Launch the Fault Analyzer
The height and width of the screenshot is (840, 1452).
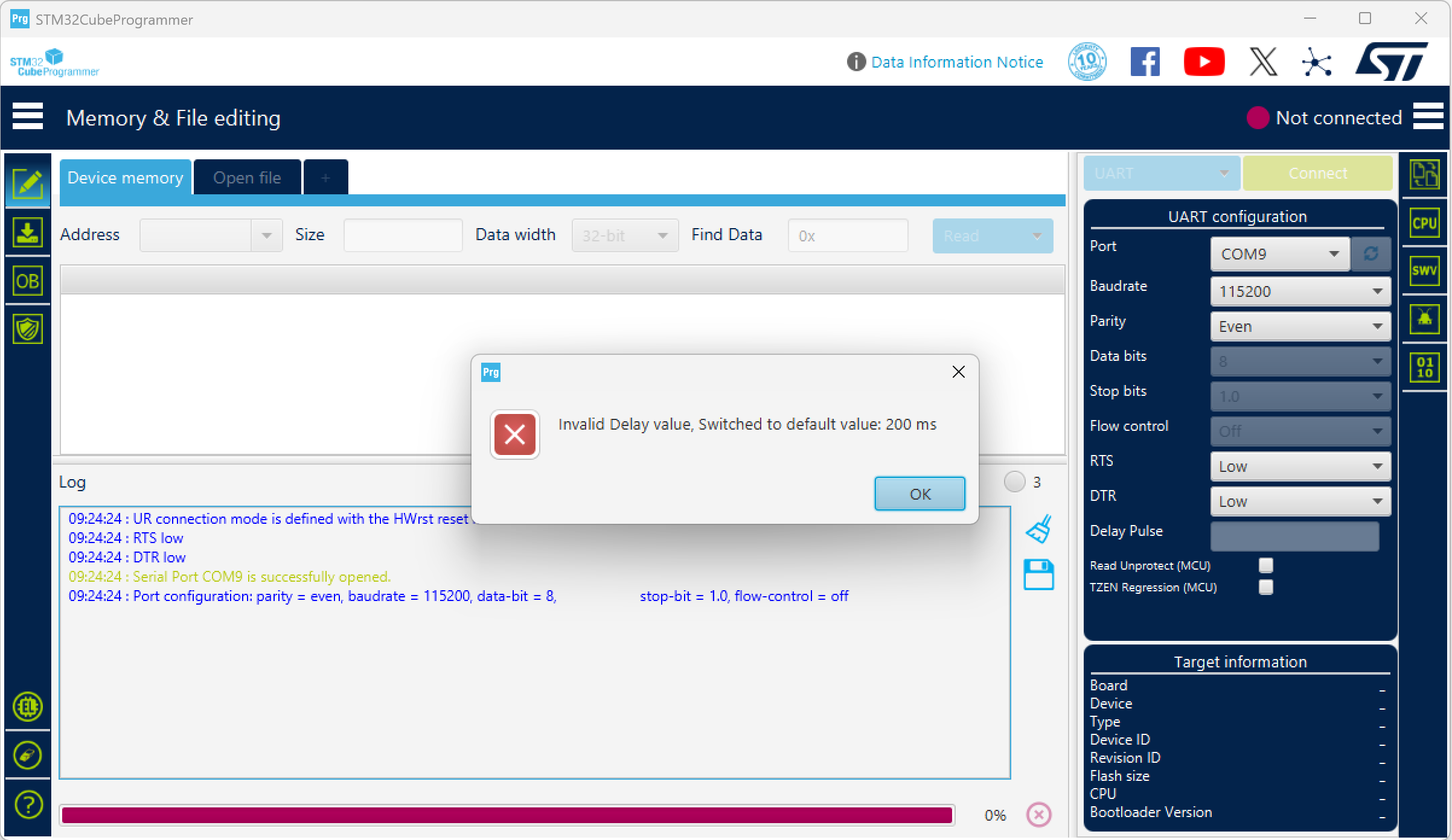click(1425, 319)
